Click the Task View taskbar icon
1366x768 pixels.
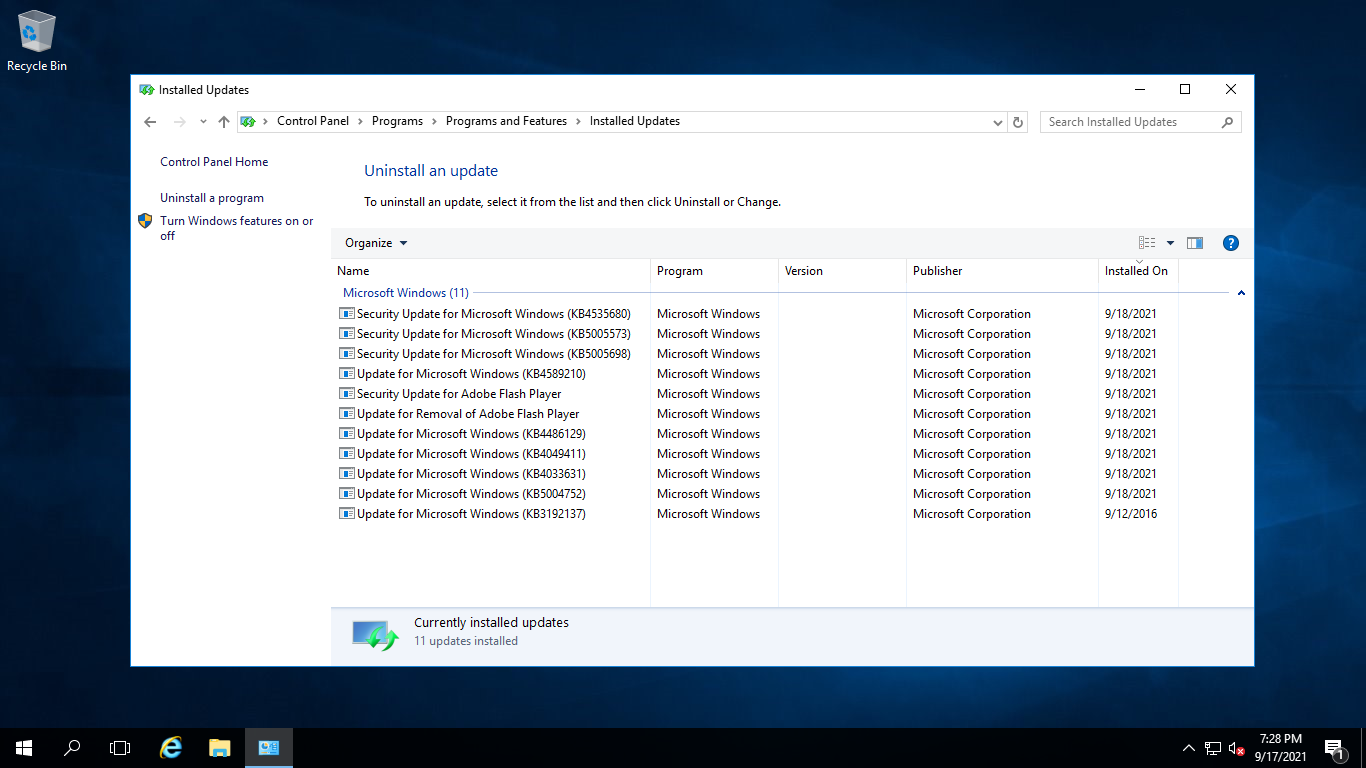point(120,748)
